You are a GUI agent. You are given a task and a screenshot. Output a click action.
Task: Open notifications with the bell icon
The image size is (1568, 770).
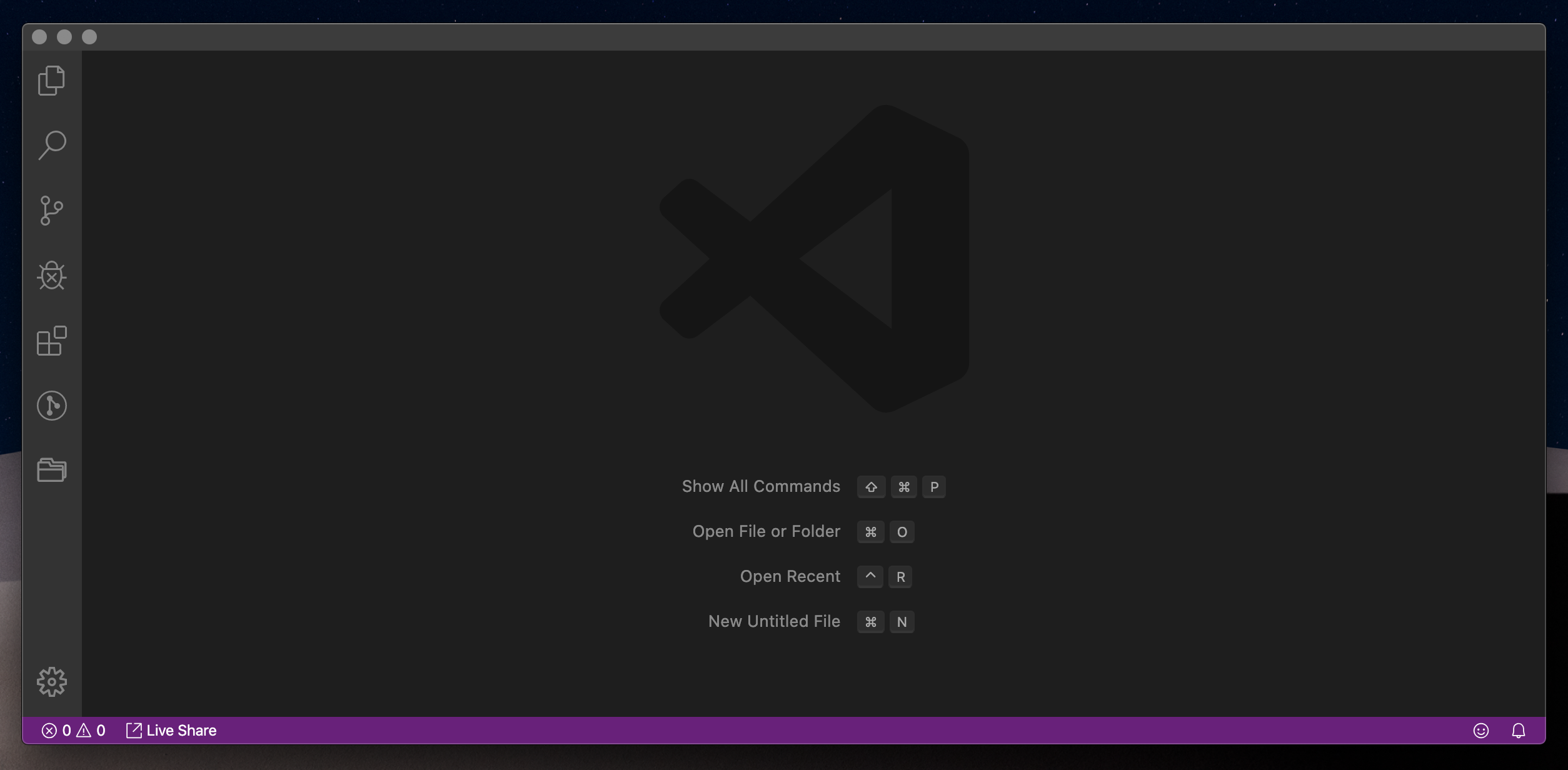pyautogui.click(x=1519, y=731)
